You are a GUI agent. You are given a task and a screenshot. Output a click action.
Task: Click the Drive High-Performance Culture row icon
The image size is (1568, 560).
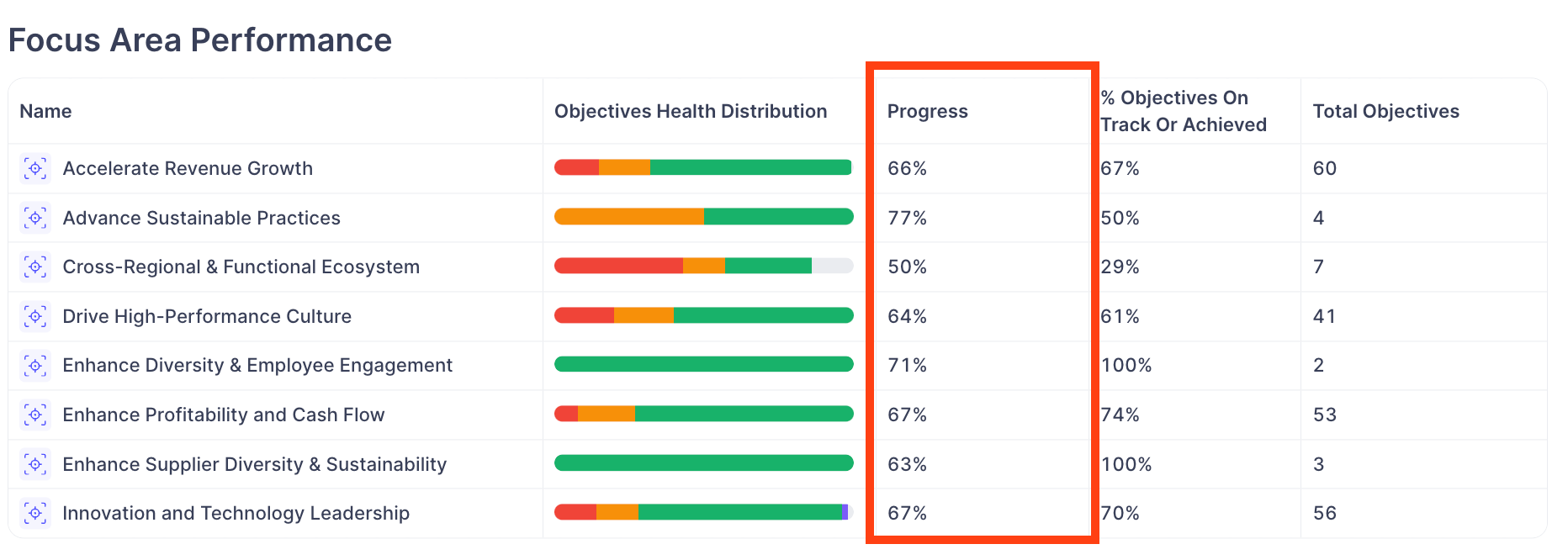click(x=35, y=316)
